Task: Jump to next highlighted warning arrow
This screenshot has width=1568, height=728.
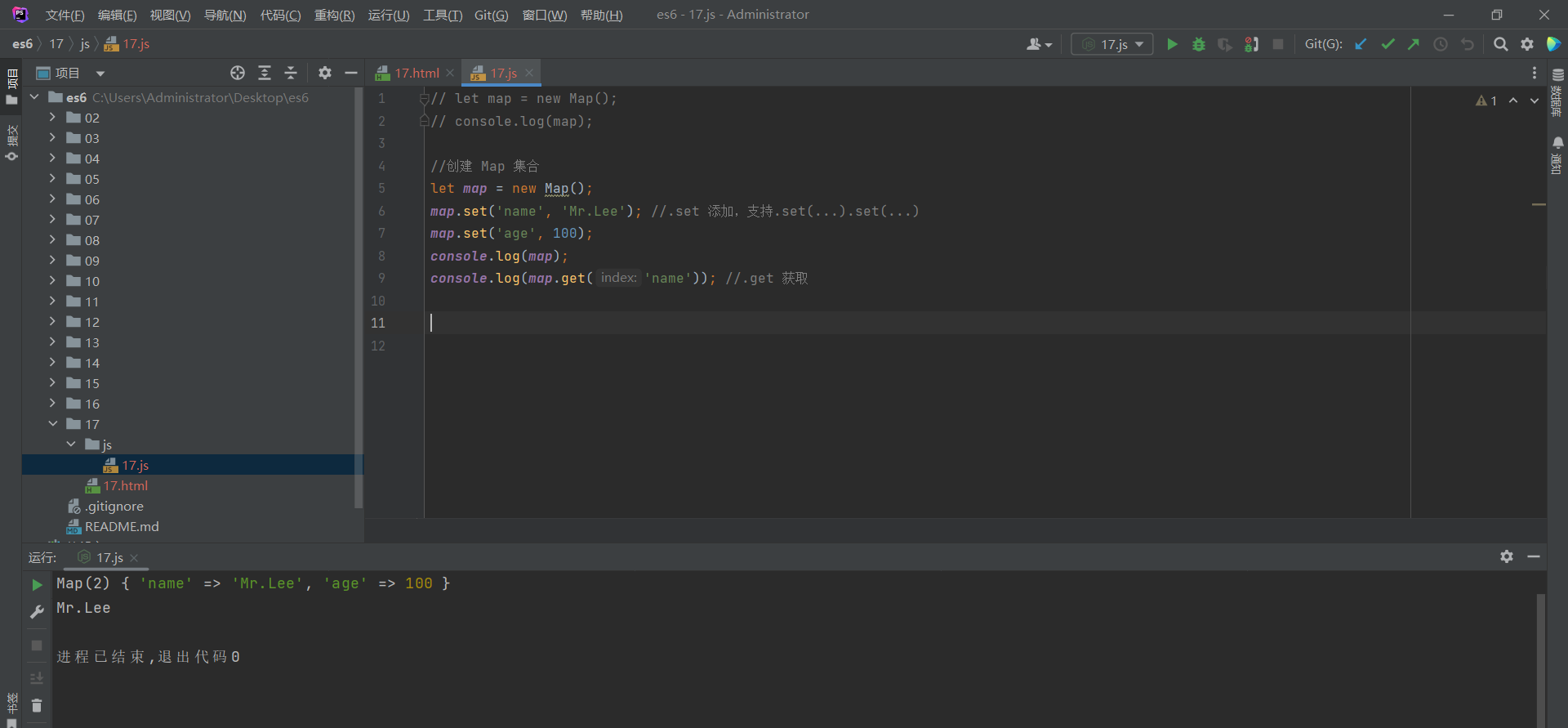Action: coord(1535,100)
